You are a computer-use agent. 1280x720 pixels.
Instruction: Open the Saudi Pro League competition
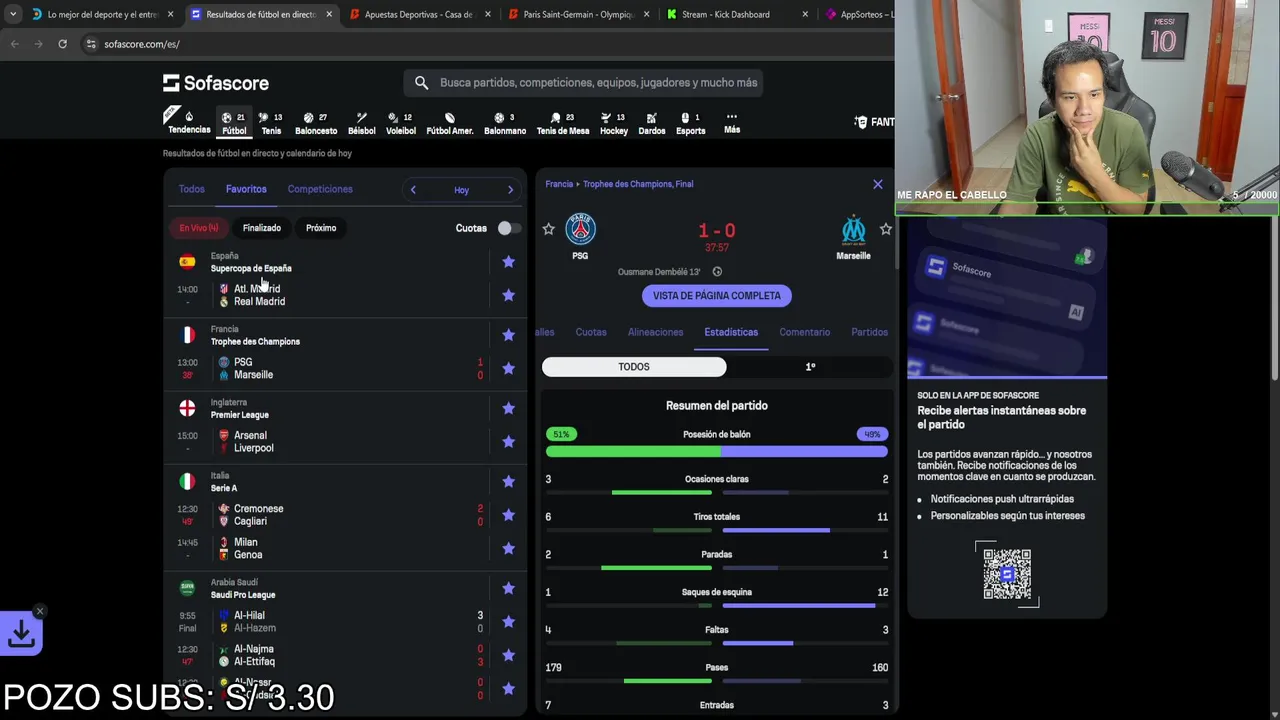click(243, 595)
